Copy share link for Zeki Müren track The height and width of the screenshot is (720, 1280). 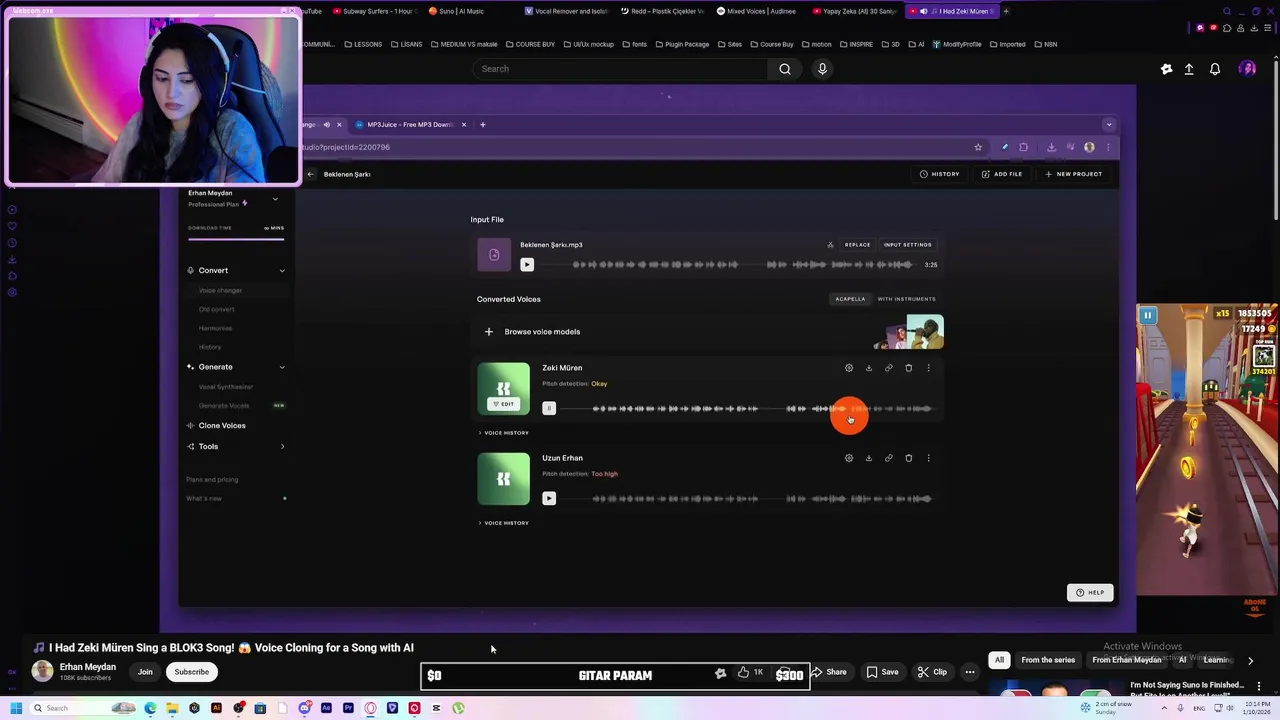click(889, 368)
